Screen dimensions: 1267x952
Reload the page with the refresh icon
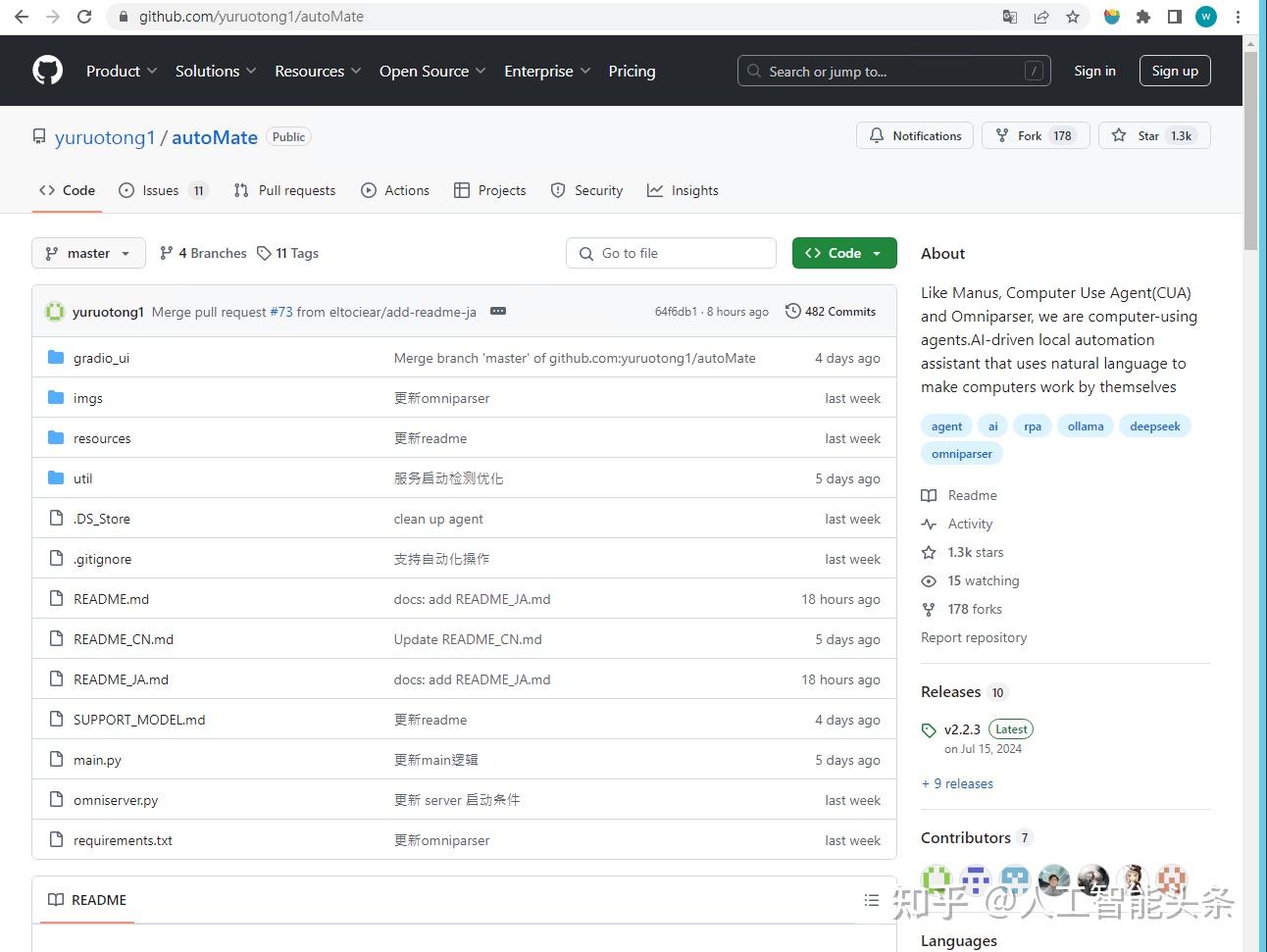point(84,17)
